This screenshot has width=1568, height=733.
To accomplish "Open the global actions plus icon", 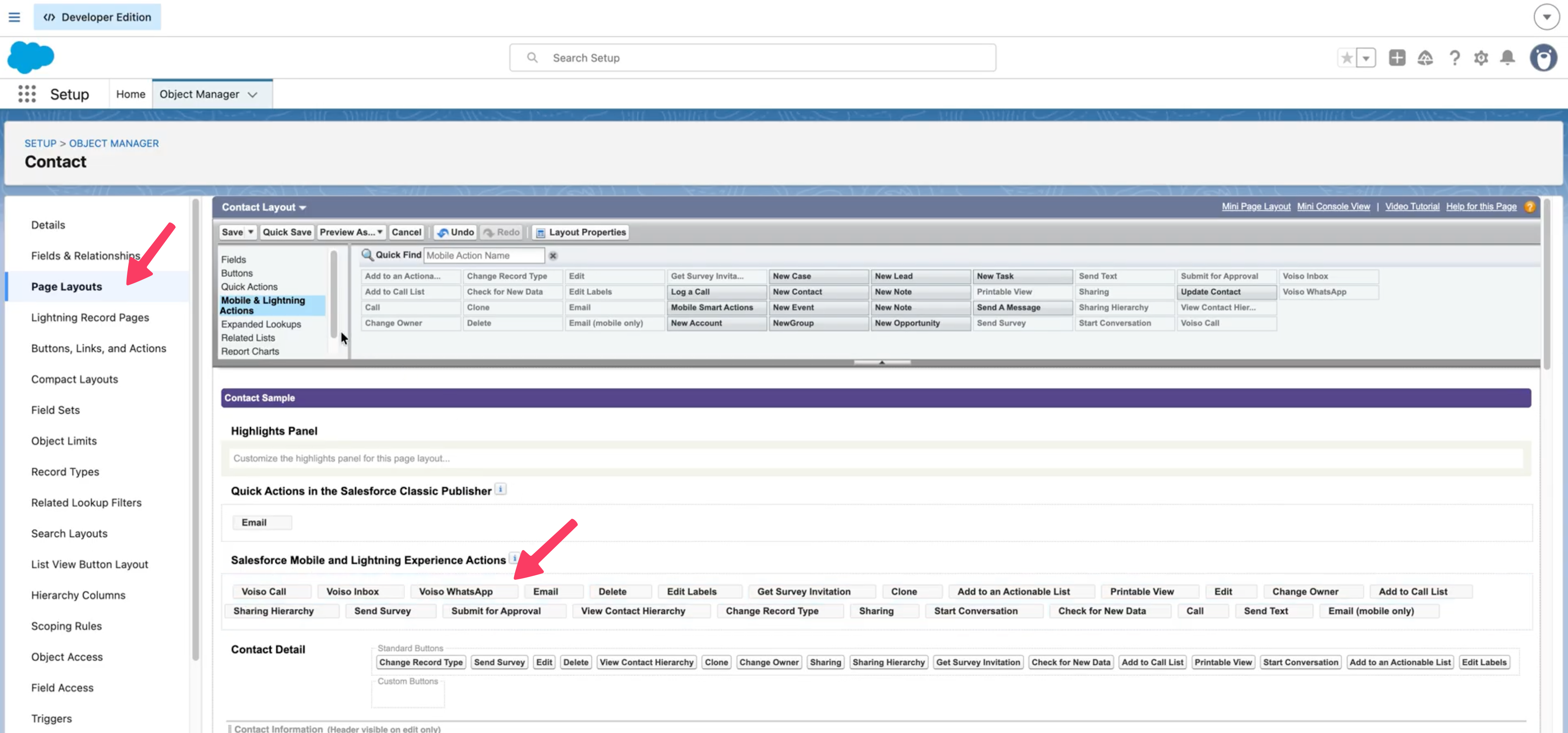I will click(1397, 58).
